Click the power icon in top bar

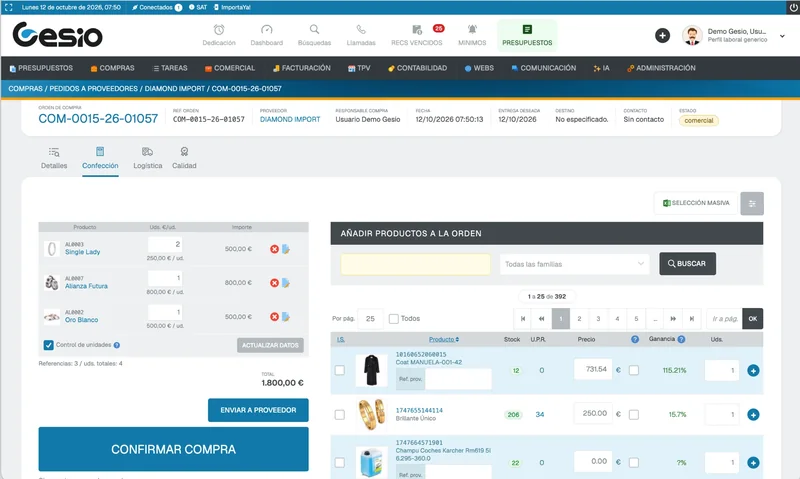793,7
